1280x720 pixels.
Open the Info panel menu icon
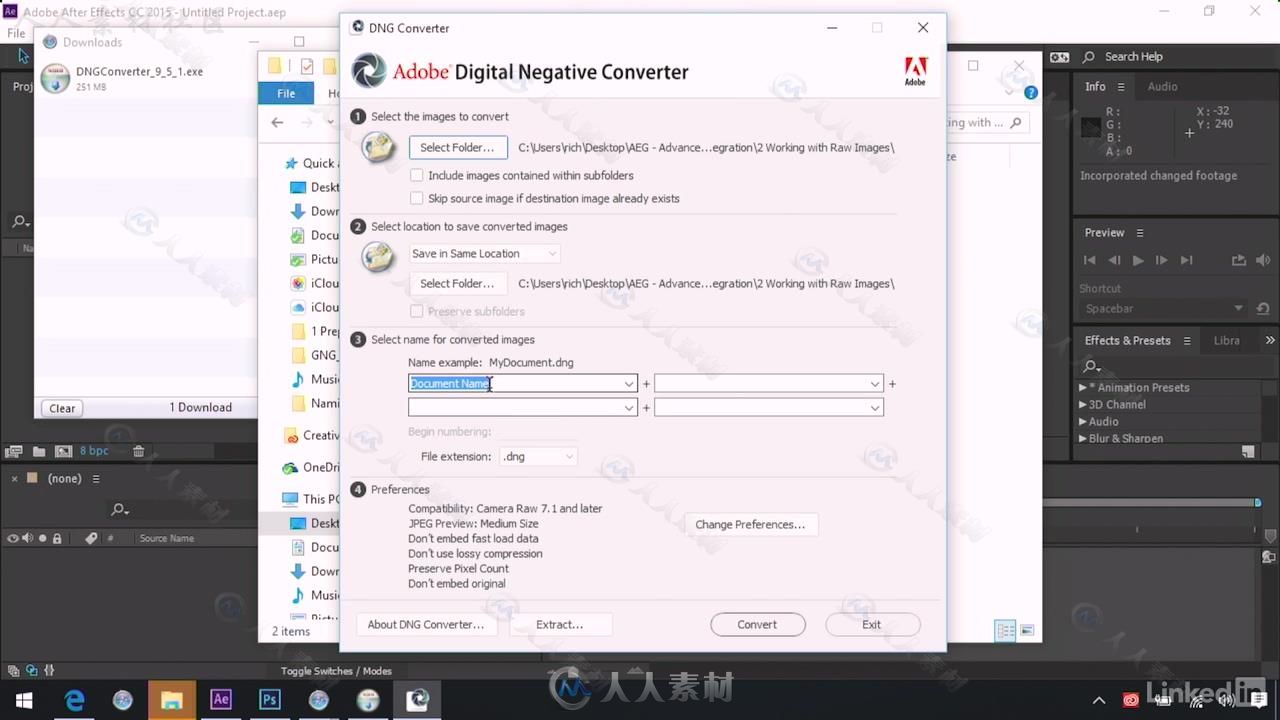1121,87
